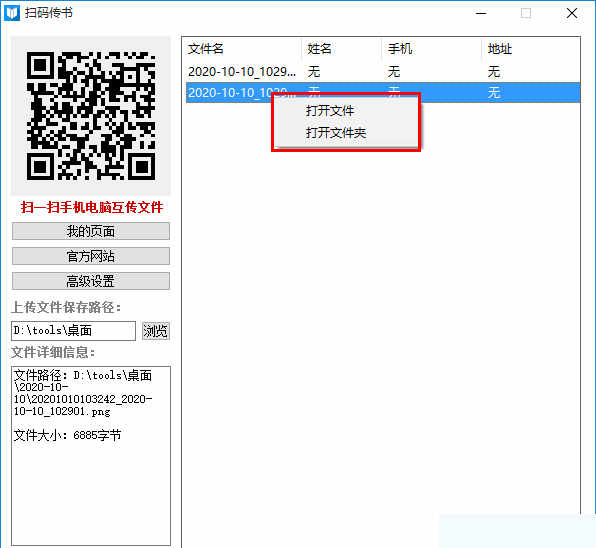596x548 pixels.
Task: Open 高级设置 button
Action: coord(91,281)
